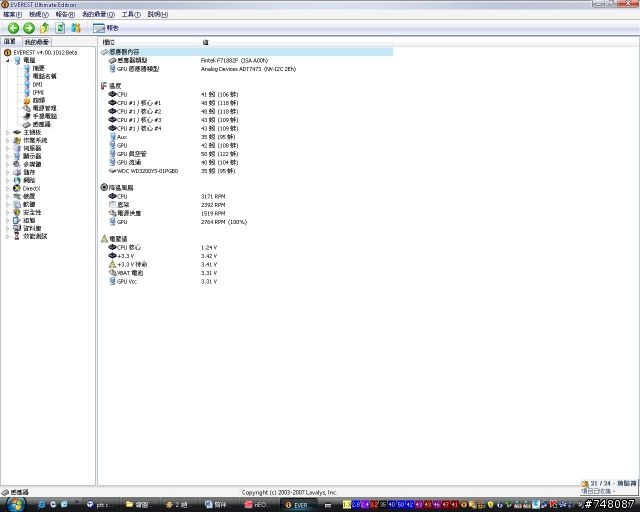Click the Windows Start orb on taskbar
Image resolution: width=640 pixels, height=512 pixels.
tap(16, 505)
